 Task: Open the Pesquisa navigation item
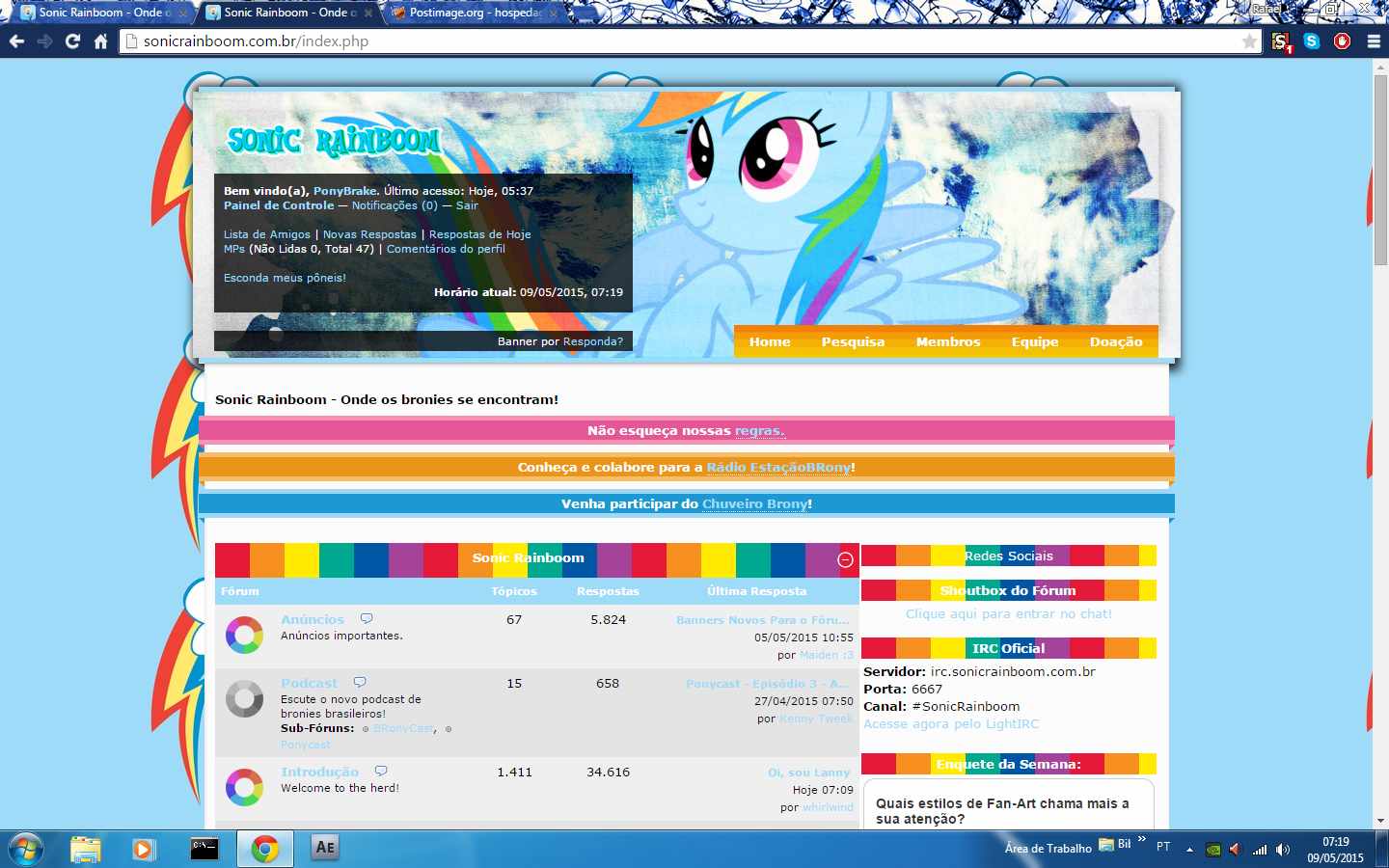click(853, 342)
